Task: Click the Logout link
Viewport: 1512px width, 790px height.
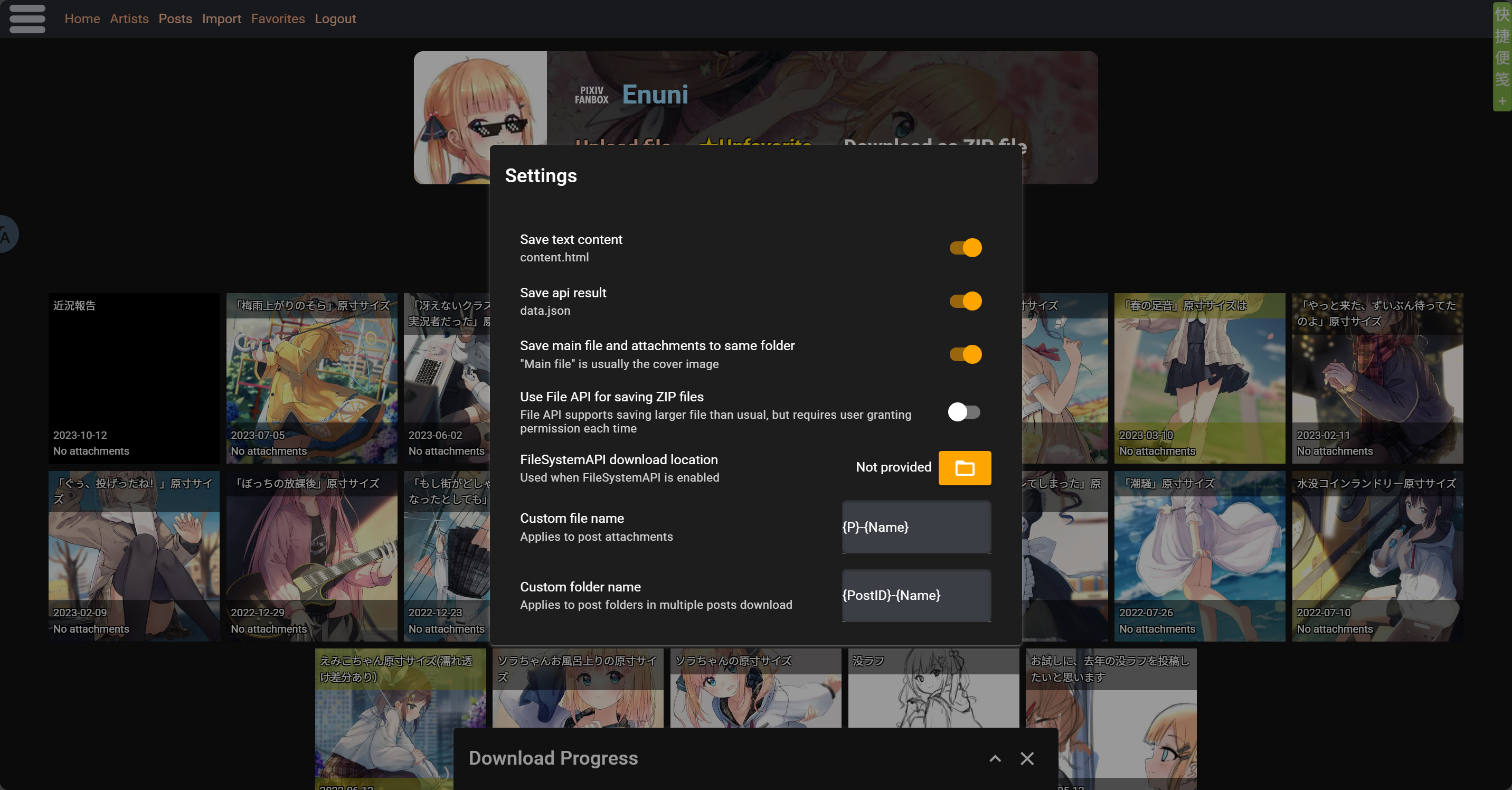Action: pos(335,19)
